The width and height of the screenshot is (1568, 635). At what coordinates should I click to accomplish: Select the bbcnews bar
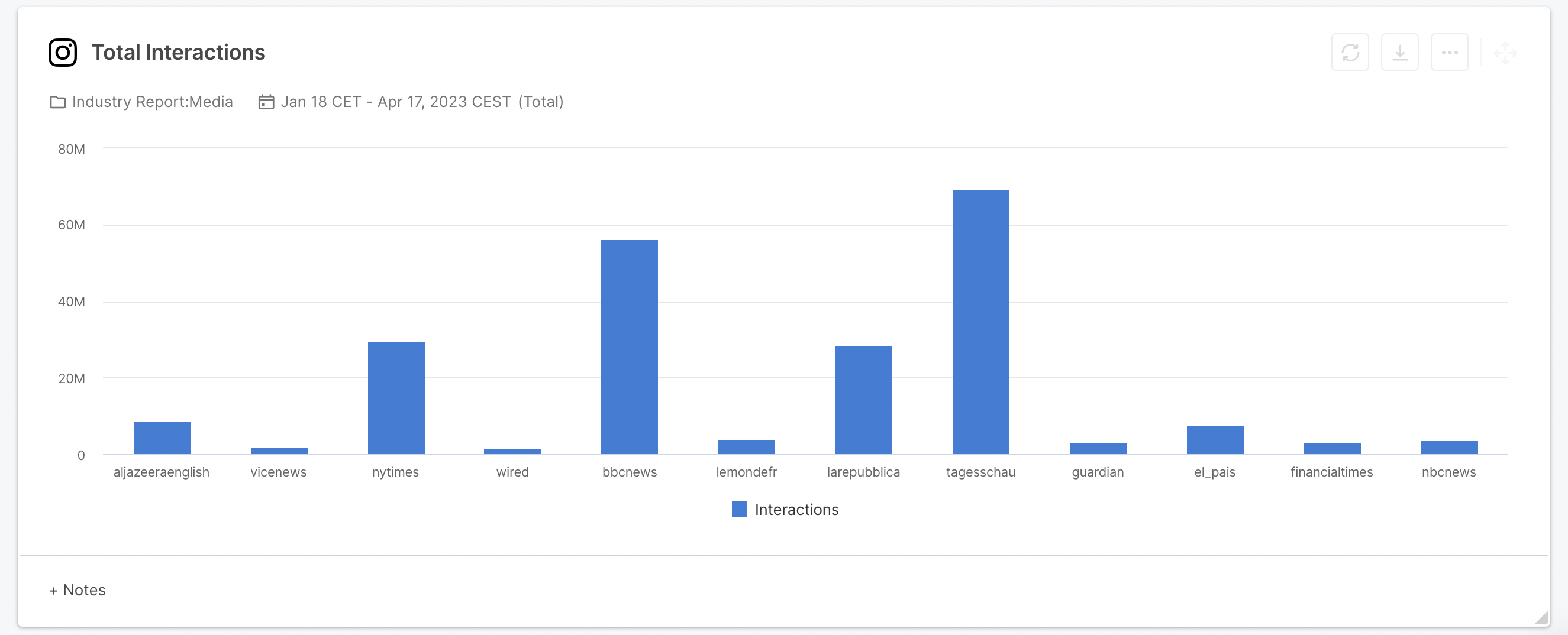click(x=630, y=347)
